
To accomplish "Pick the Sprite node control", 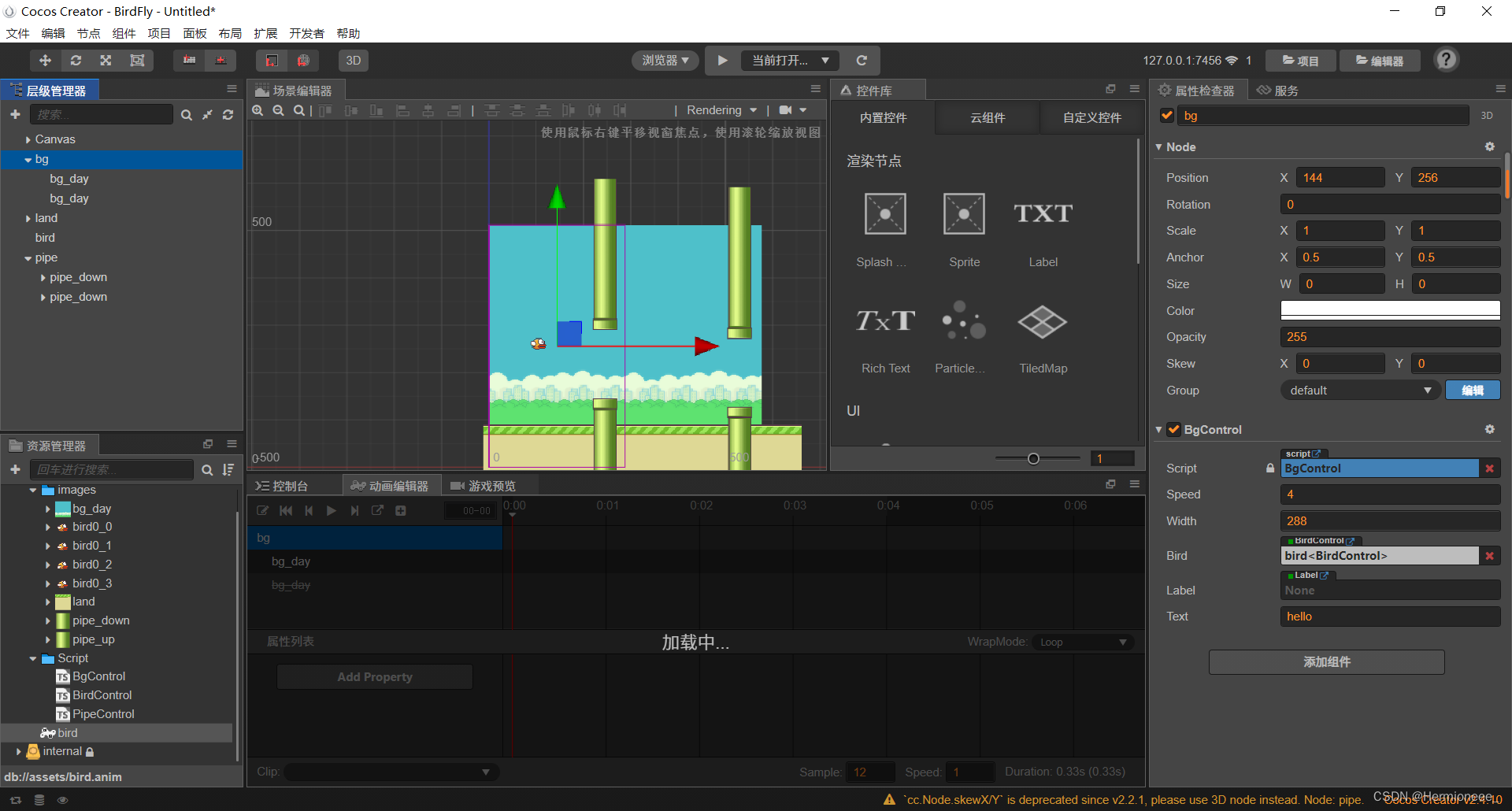I will click(964, 230).
